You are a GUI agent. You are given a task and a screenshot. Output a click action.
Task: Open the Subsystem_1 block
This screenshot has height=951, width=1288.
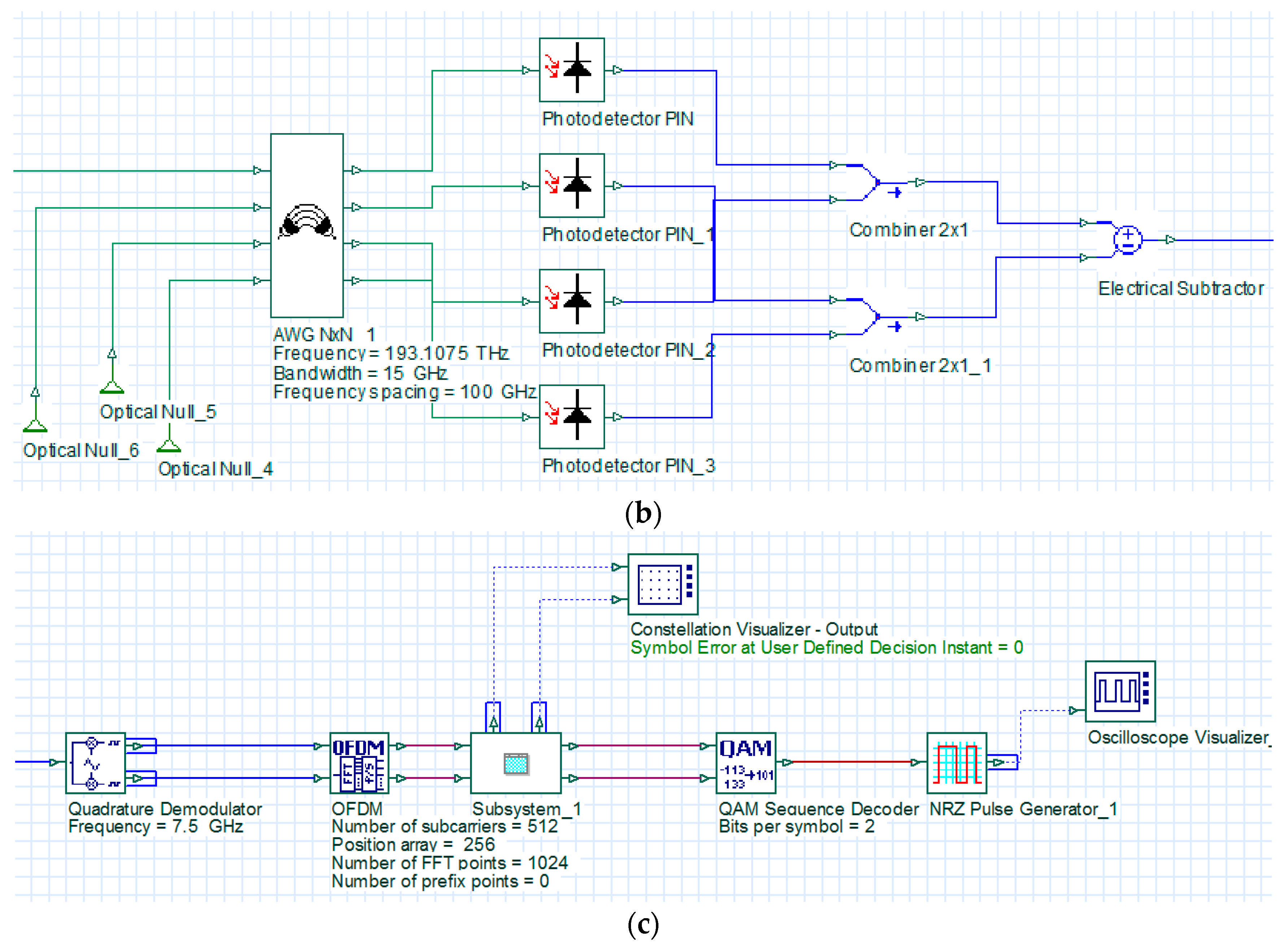tap(515, 763)
